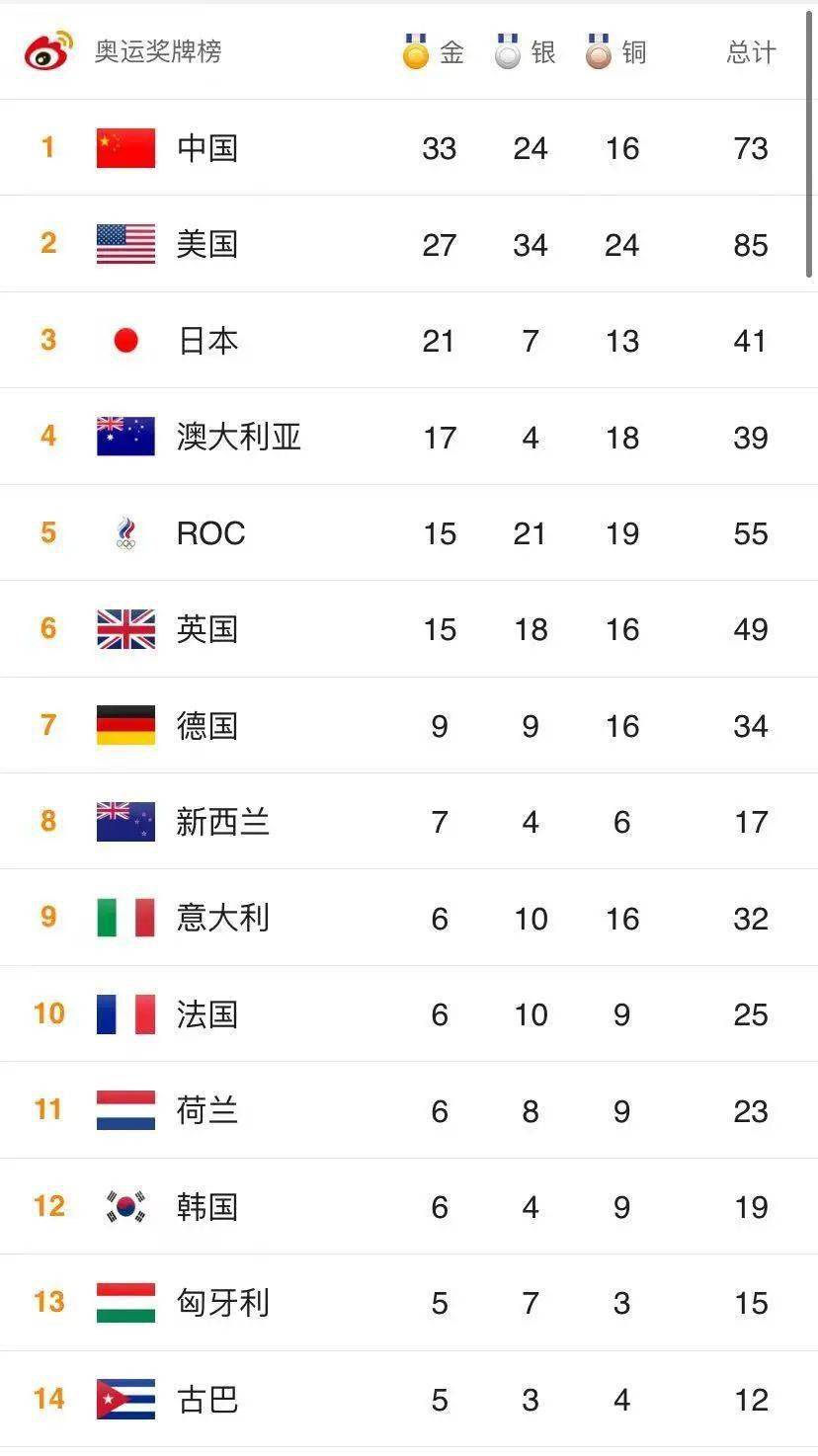Click the Japan flag icon

click(x=125, y=341)
